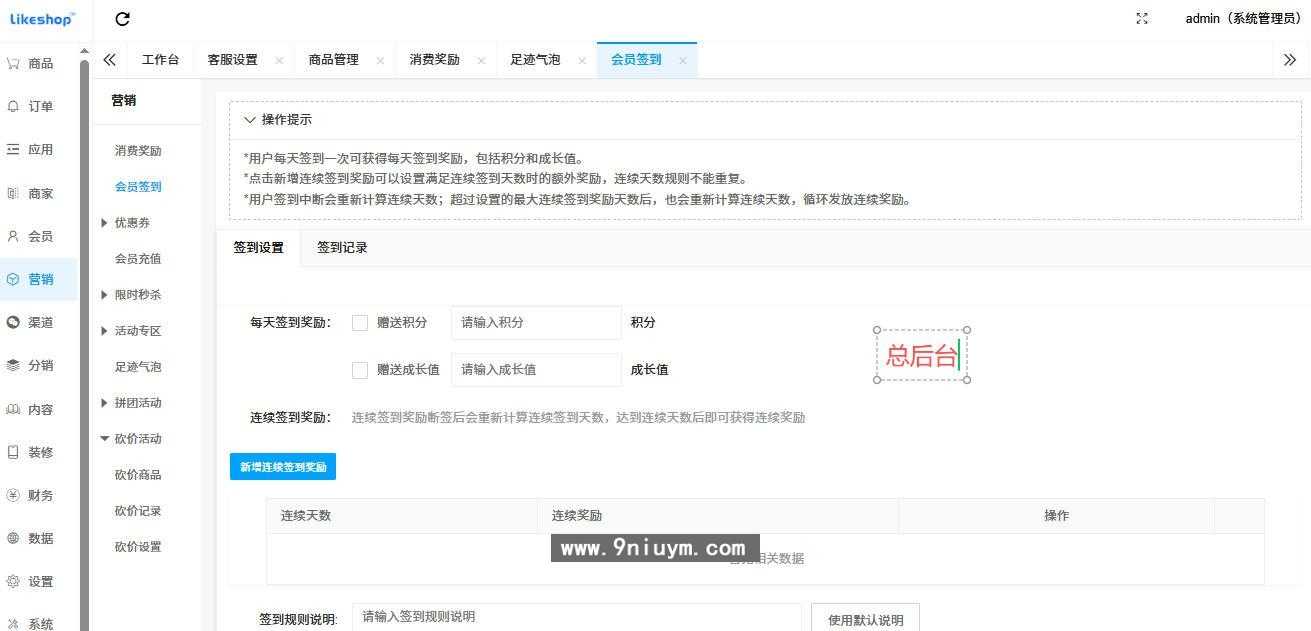Open the 会员 section in sidebar
The height and width of the screenshot is (631, 1311).
[x=38, y=235]
